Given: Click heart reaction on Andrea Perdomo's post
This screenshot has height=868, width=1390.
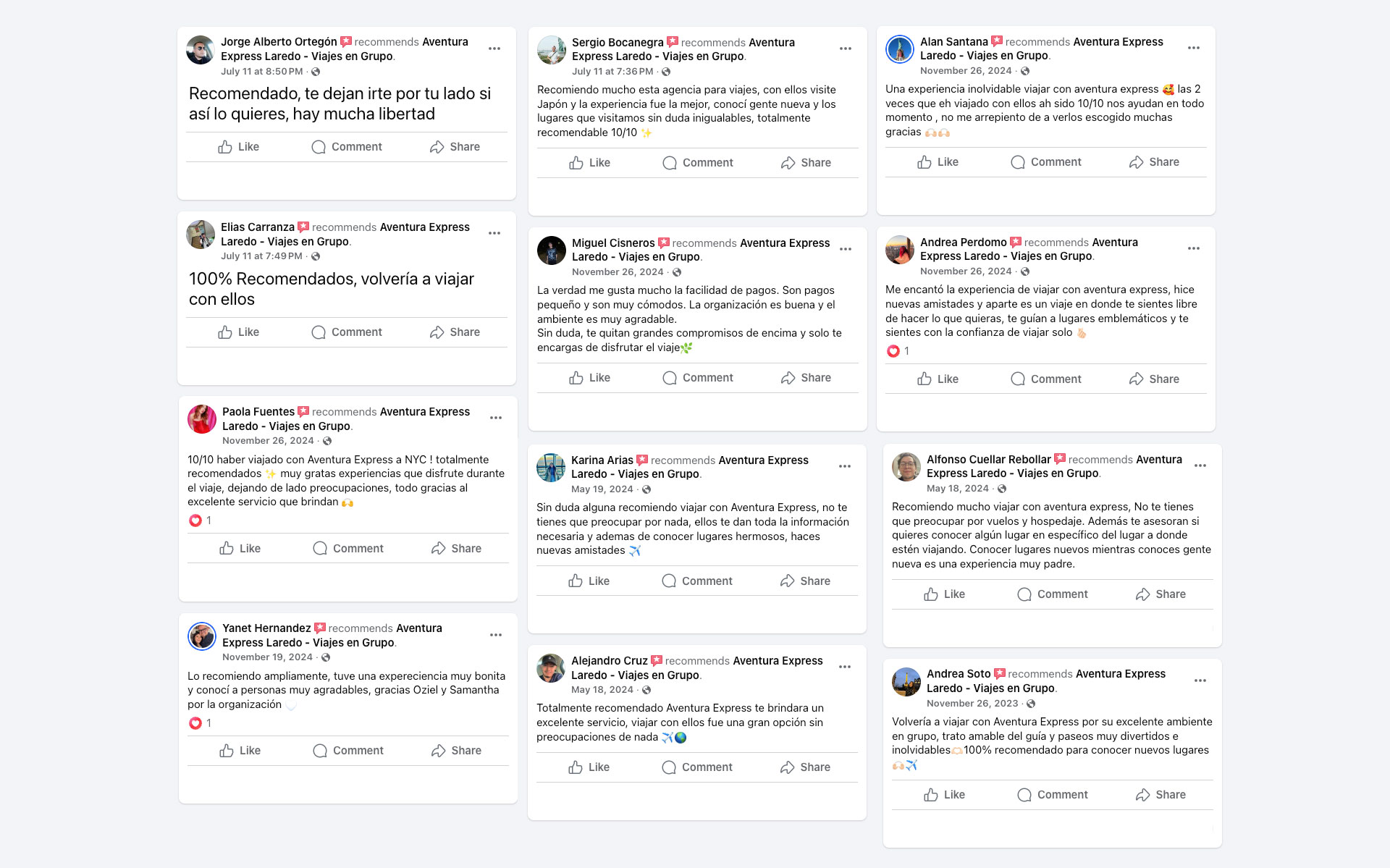Looking at the screenshot, I should click(893, 351).
